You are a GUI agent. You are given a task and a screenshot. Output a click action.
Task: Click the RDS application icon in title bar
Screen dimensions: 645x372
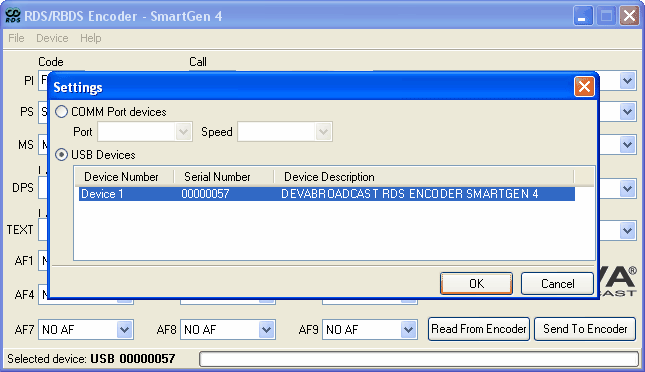pyautogui.click(x=13, y=16)
